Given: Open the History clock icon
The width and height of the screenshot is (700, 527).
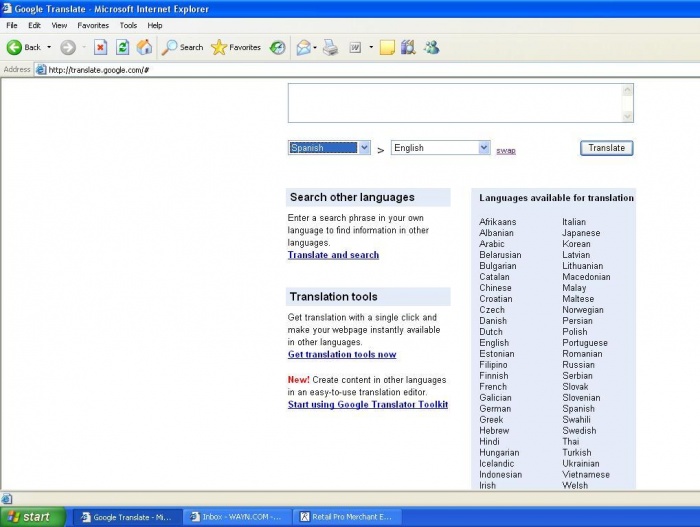Looking at the screenshot, I should (277, 47).
